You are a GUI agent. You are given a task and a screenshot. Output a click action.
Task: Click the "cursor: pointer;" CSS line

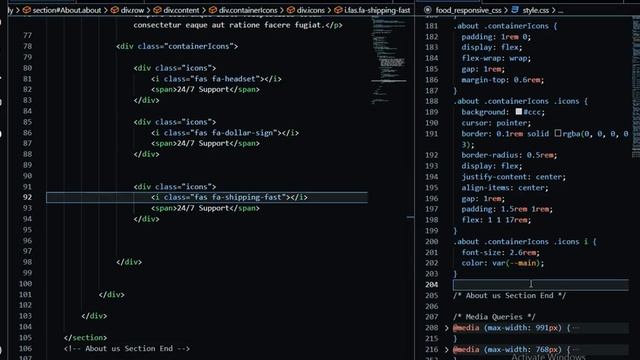(x=496, y=123)
